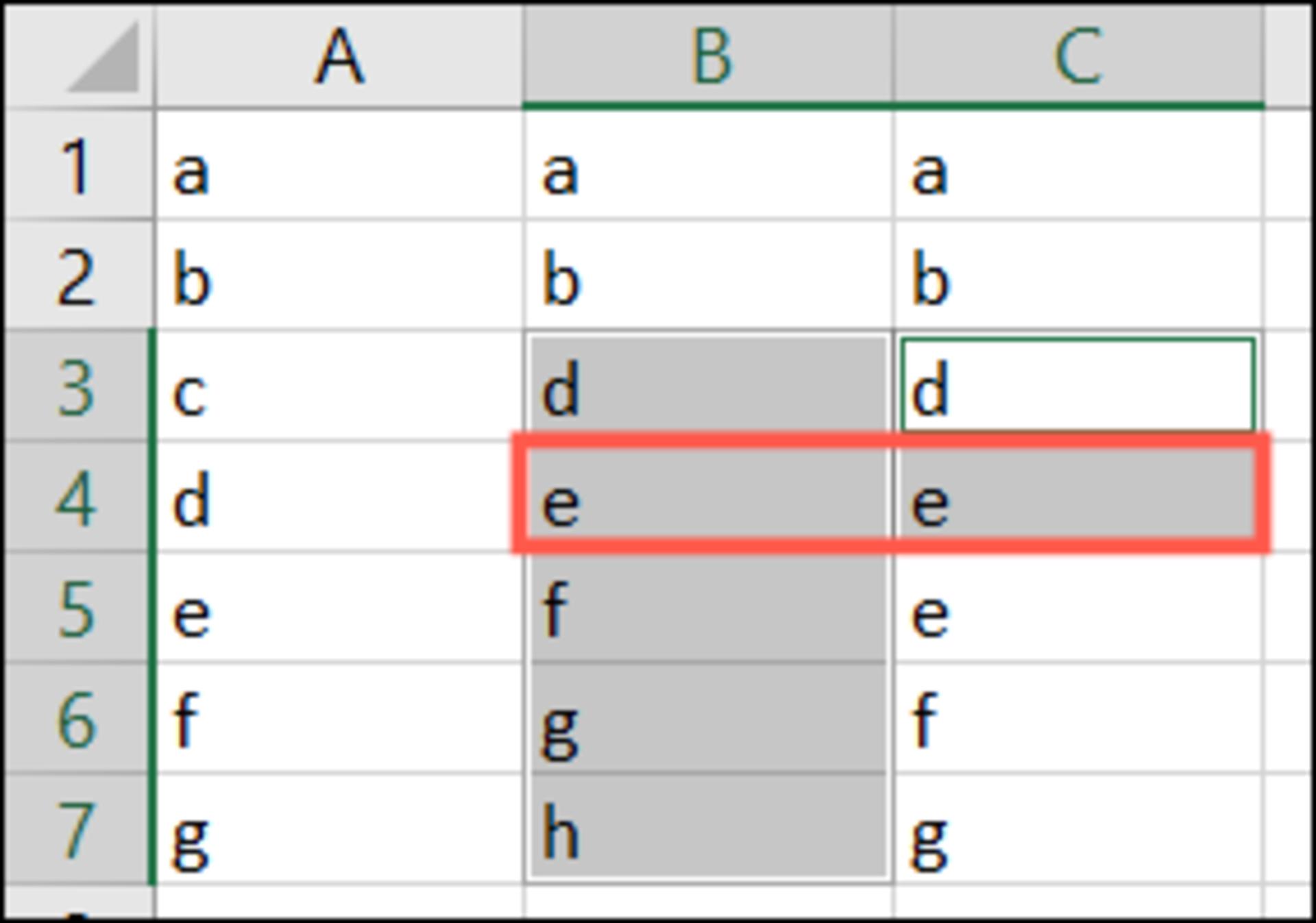Click cell B3 containing d
Image resolution: width=1316 pixels, height=923 pixels.
[708, 386]
